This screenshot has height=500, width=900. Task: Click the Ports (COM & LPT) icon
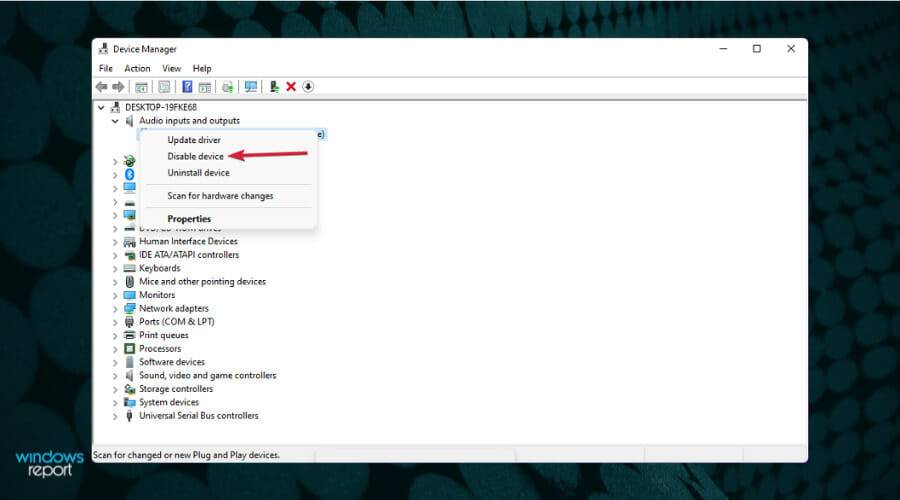coord(130,322)
